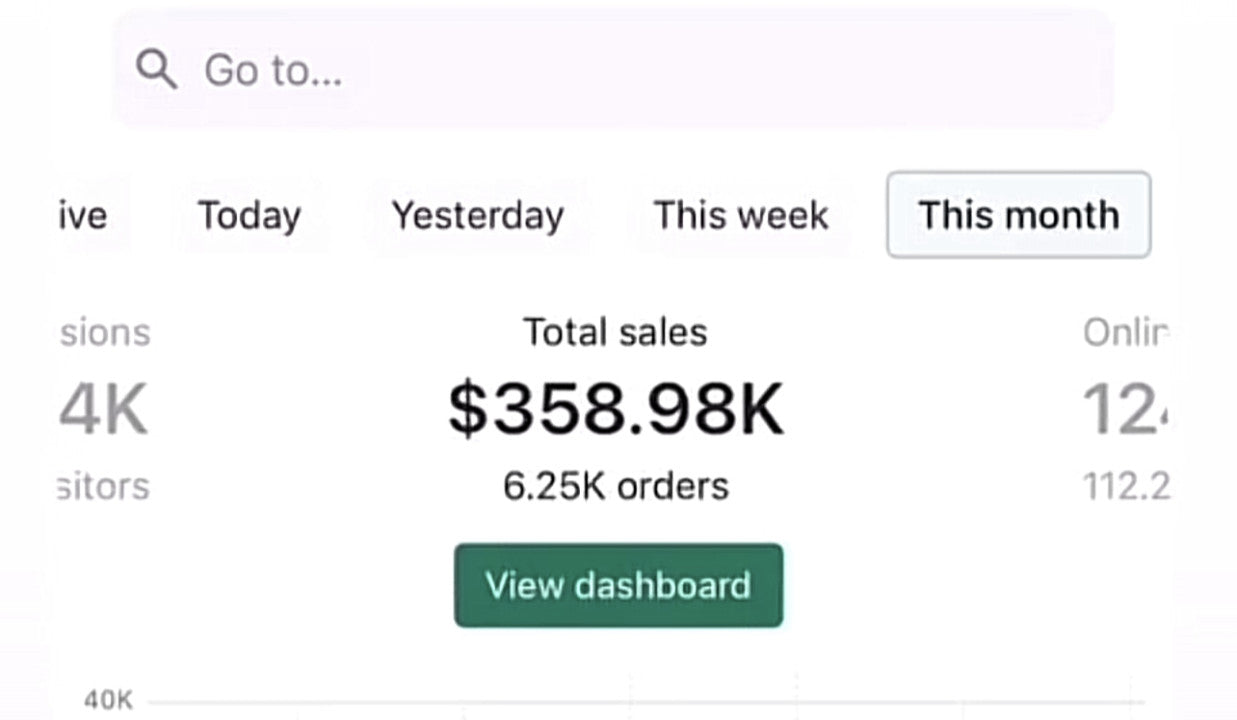
Task: Click the Total sales heading
Action: (x=615, y=332)
